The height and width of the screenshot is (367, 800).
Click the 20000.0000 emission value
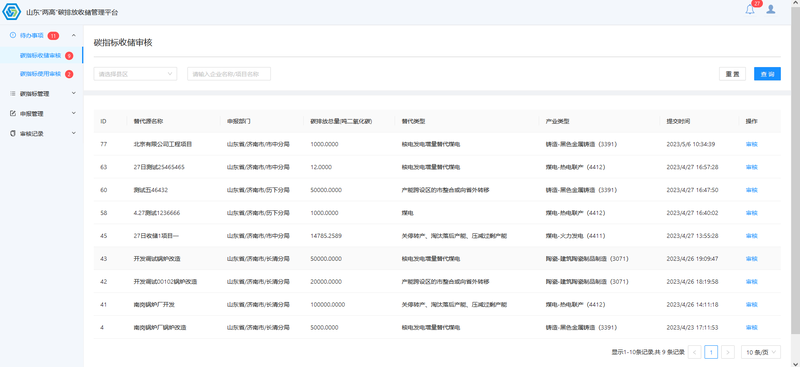click(x=326, y=282)
